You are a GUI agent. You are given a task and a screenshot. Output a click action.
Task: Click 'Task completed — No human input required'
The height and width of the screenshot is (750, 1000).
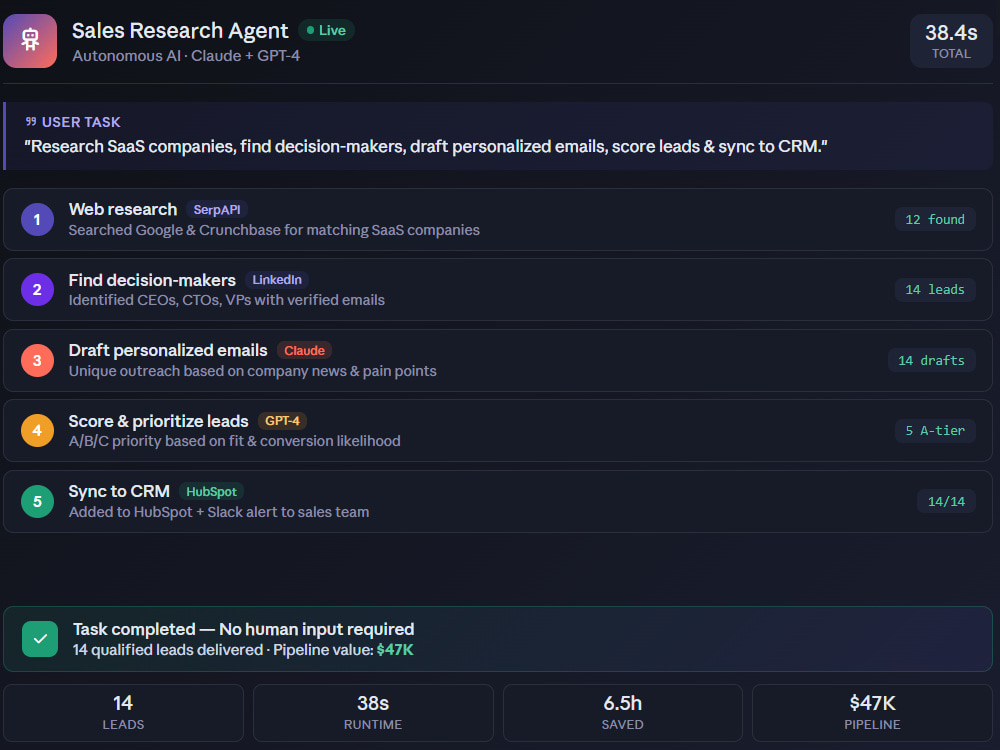click(243, 629)
